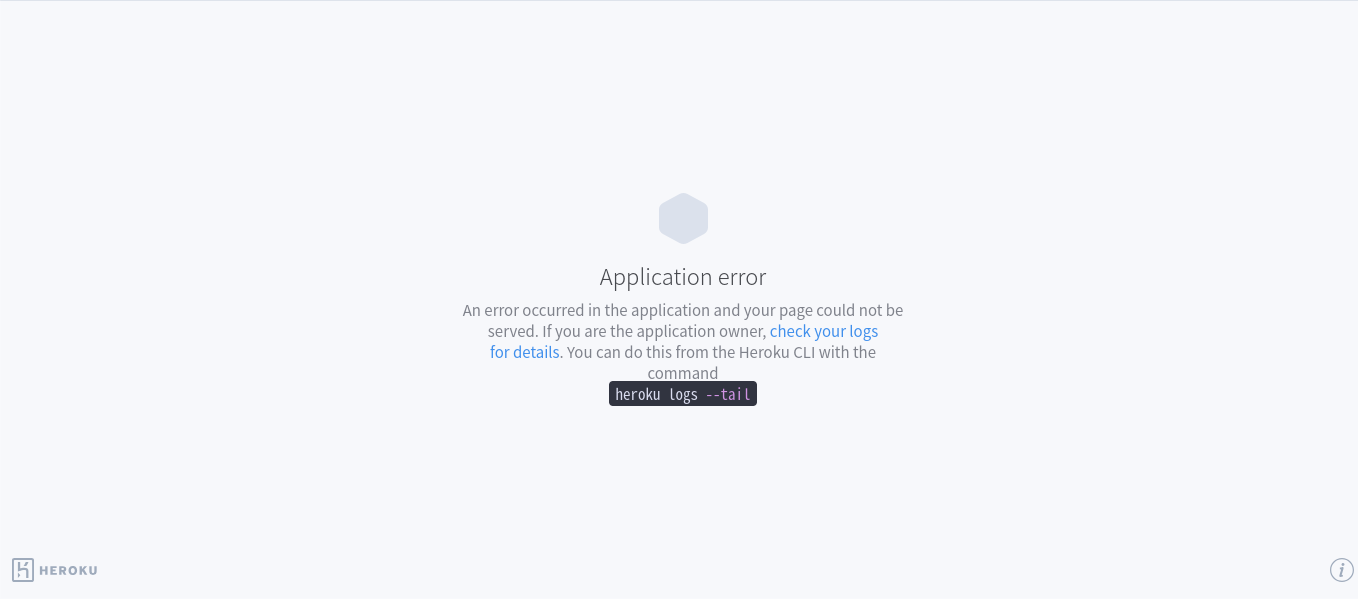Click the Heroku logo mark icon
This screenshot has width=1358, height=599.
tap(23, 570)
